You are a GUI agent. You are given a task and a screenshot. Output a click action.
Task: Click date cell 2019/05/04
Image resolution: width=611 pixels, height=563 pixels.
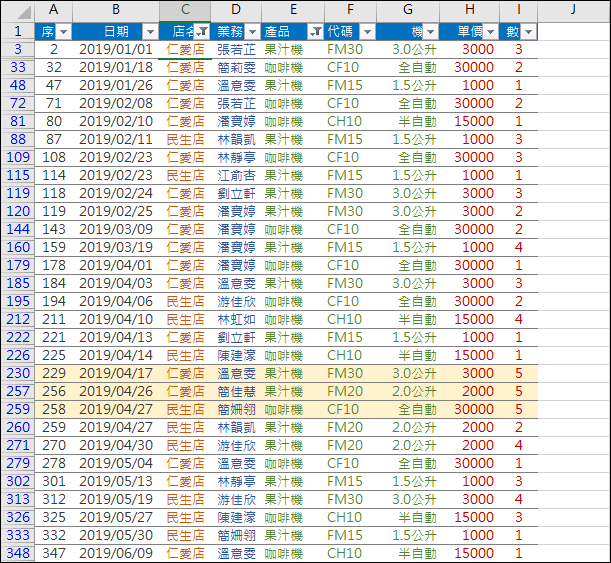[116, 463]
